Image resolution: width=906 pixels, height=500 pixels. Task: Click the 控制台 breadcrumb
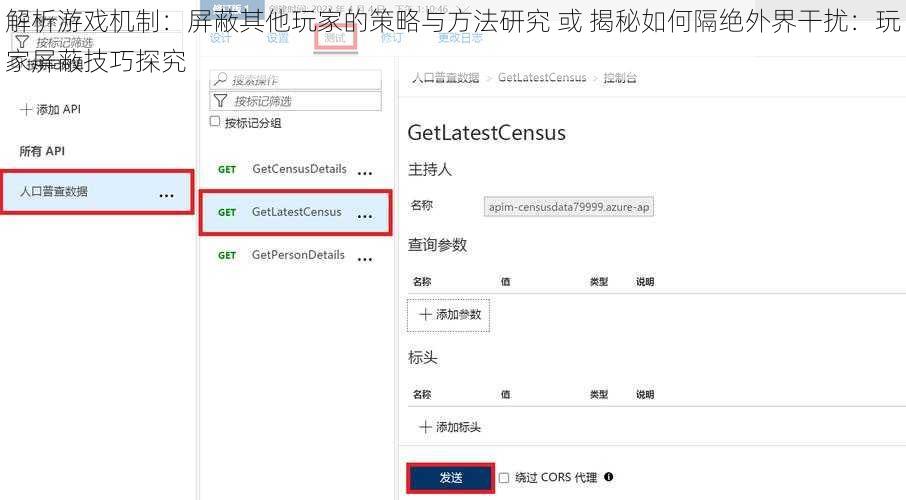pyautogui.click(x=620, y=77)
